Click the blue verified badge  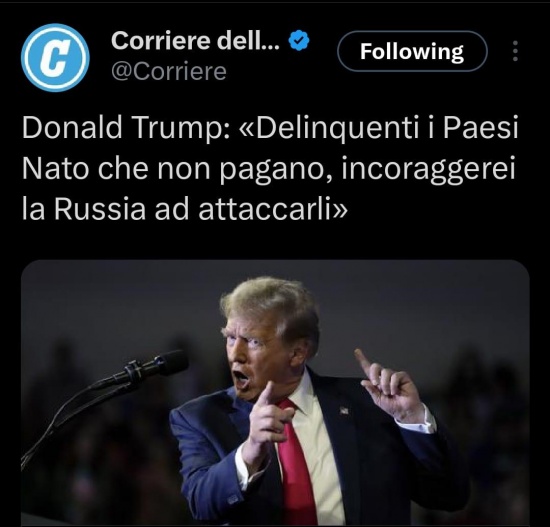point(299,41)
